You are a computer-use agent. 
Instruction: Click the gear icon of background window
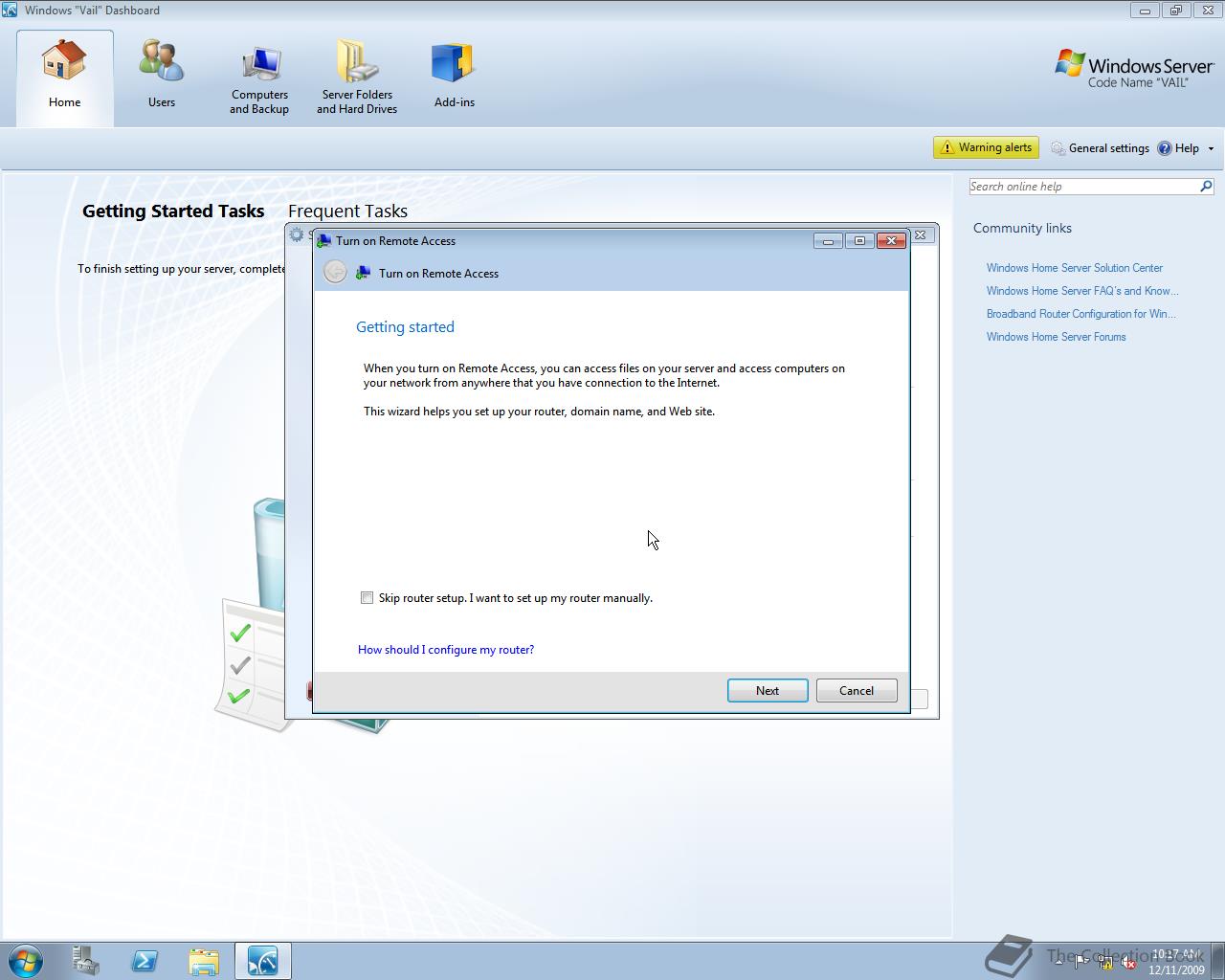click(x=297, y=234)
